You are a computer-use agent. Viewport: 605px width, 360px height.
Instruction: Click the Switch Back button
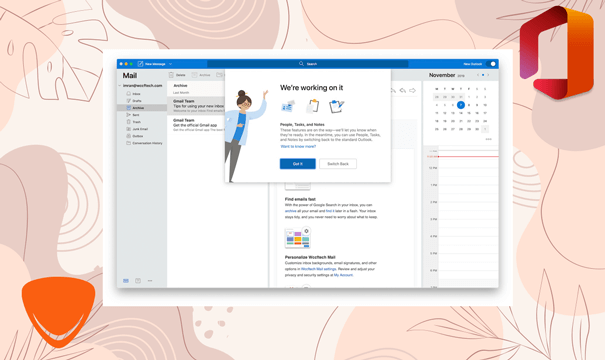pos(338,164)
